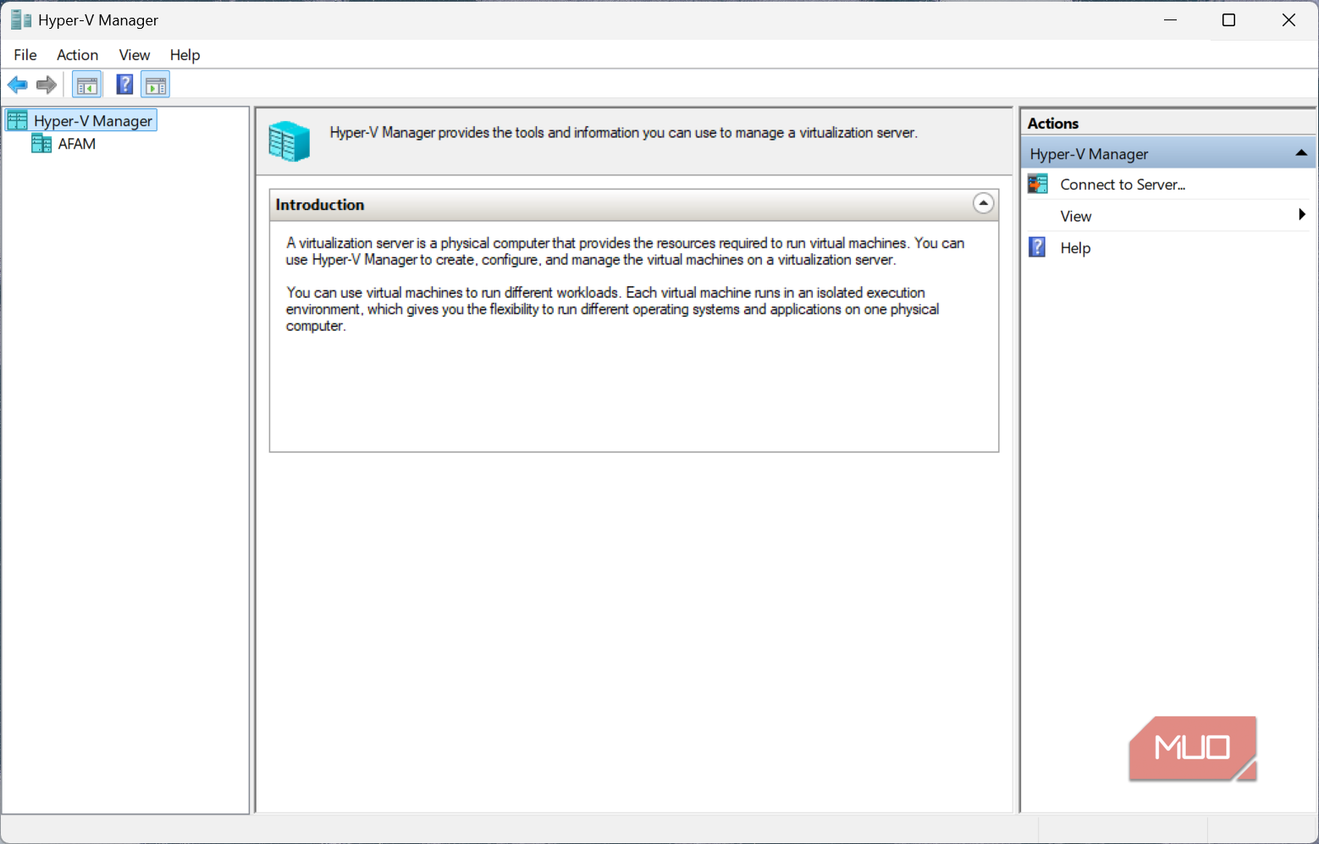Image resolution: width=1319 pixels, height=844 pixels.
Task: Toggle Show/Hide Console Tree toolbar icon
Action: click(87, 85)
